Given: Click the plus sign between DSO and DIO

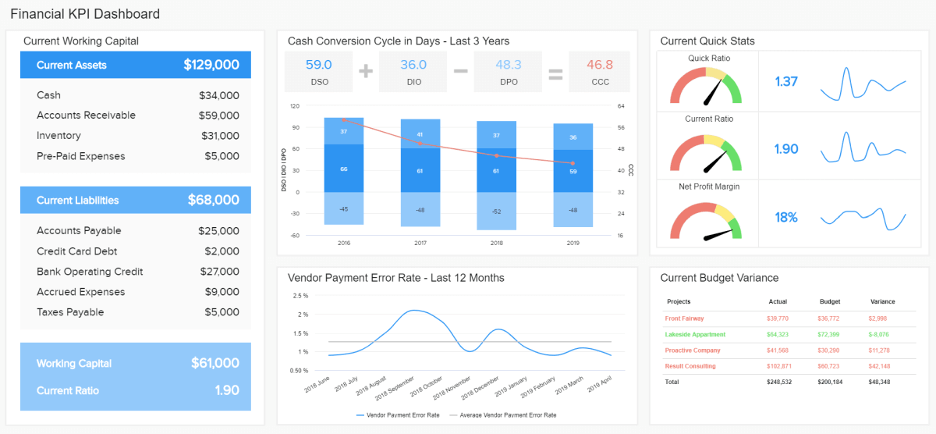Looking at the screenshot, I should point(366,72).
